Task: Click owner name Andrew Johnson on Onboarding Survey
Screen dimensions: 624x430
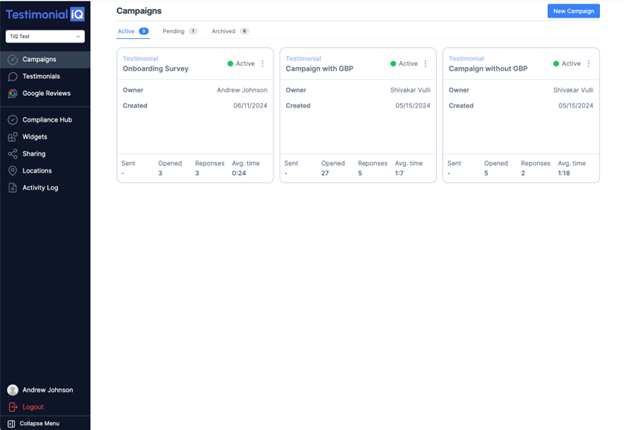Action: click(x=242, y=90)
